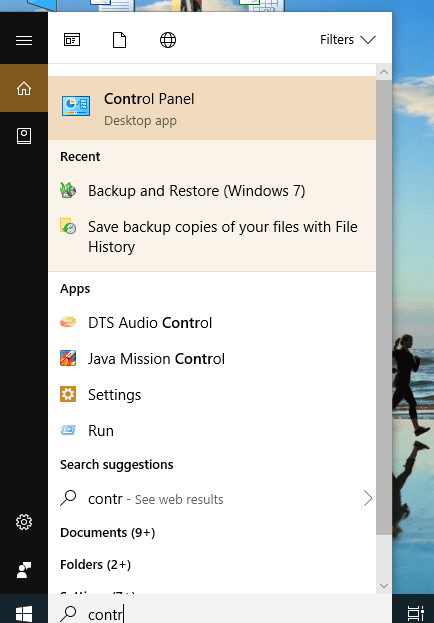The height and width of the screenshot is (623, 434).
Task: See web results for contr
Action: coord(212,499)
